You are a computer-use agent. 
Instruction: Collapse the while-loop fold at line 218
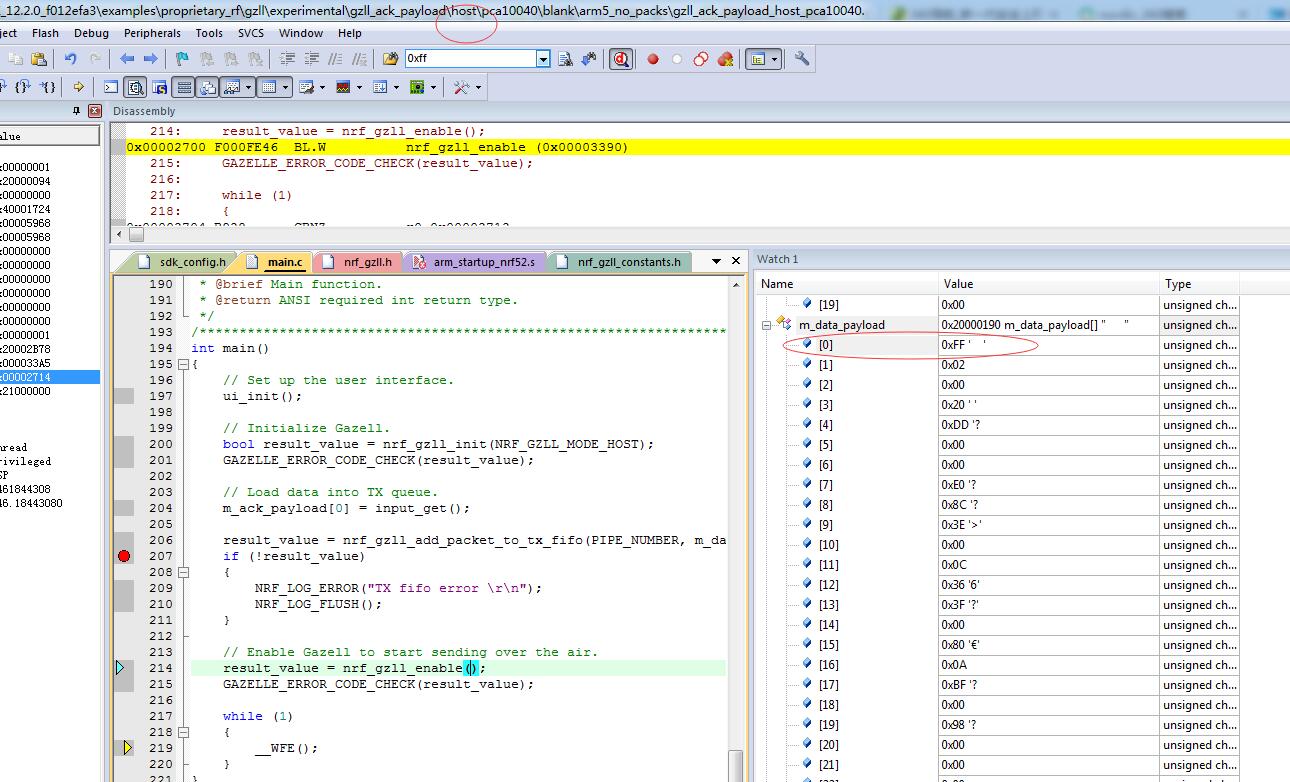pyautogui.click(x=183, y=732)
